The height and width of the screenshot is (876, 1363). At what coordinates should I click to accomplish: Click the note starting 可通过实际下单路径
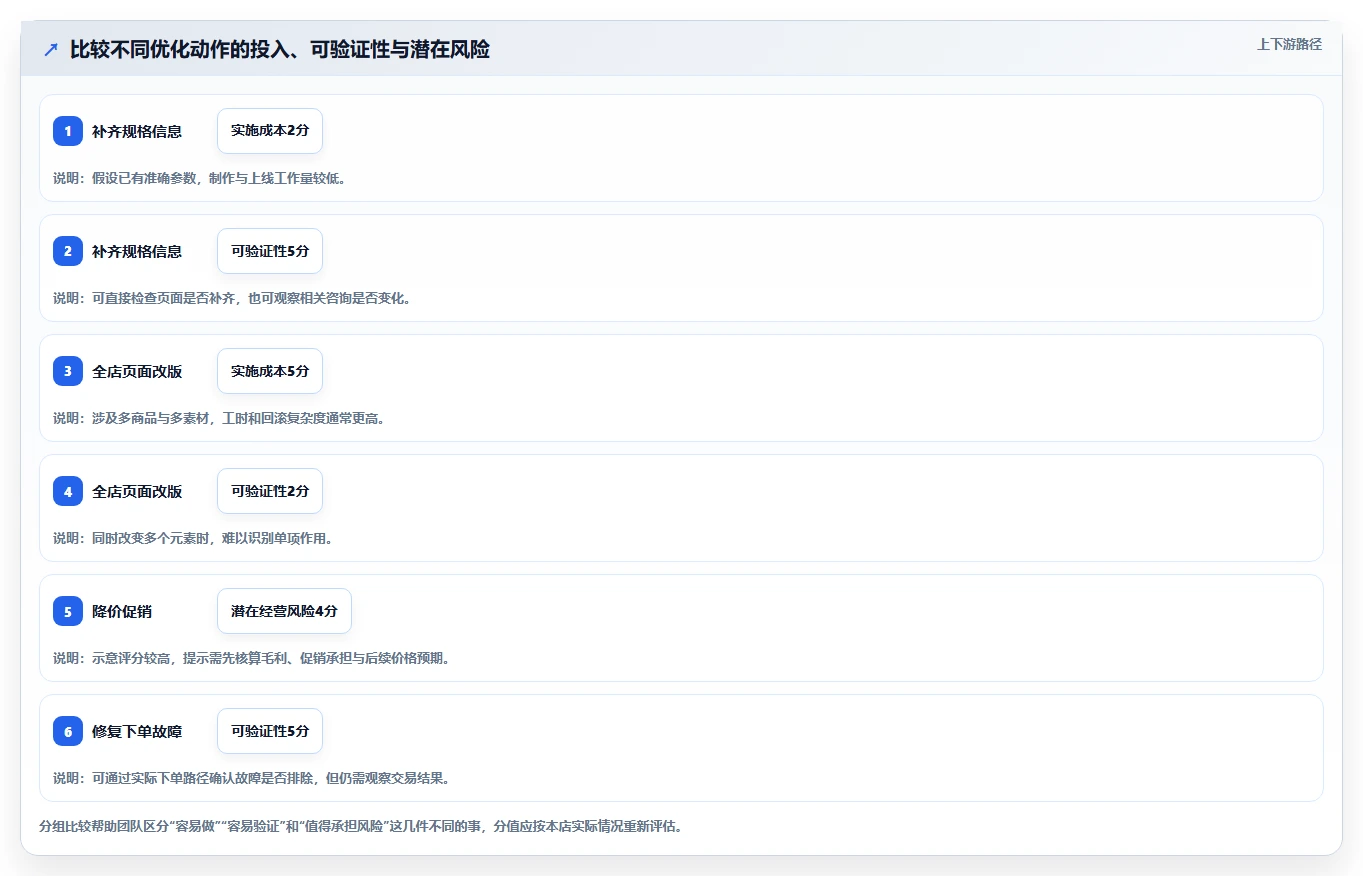click(x=251, y=778)
